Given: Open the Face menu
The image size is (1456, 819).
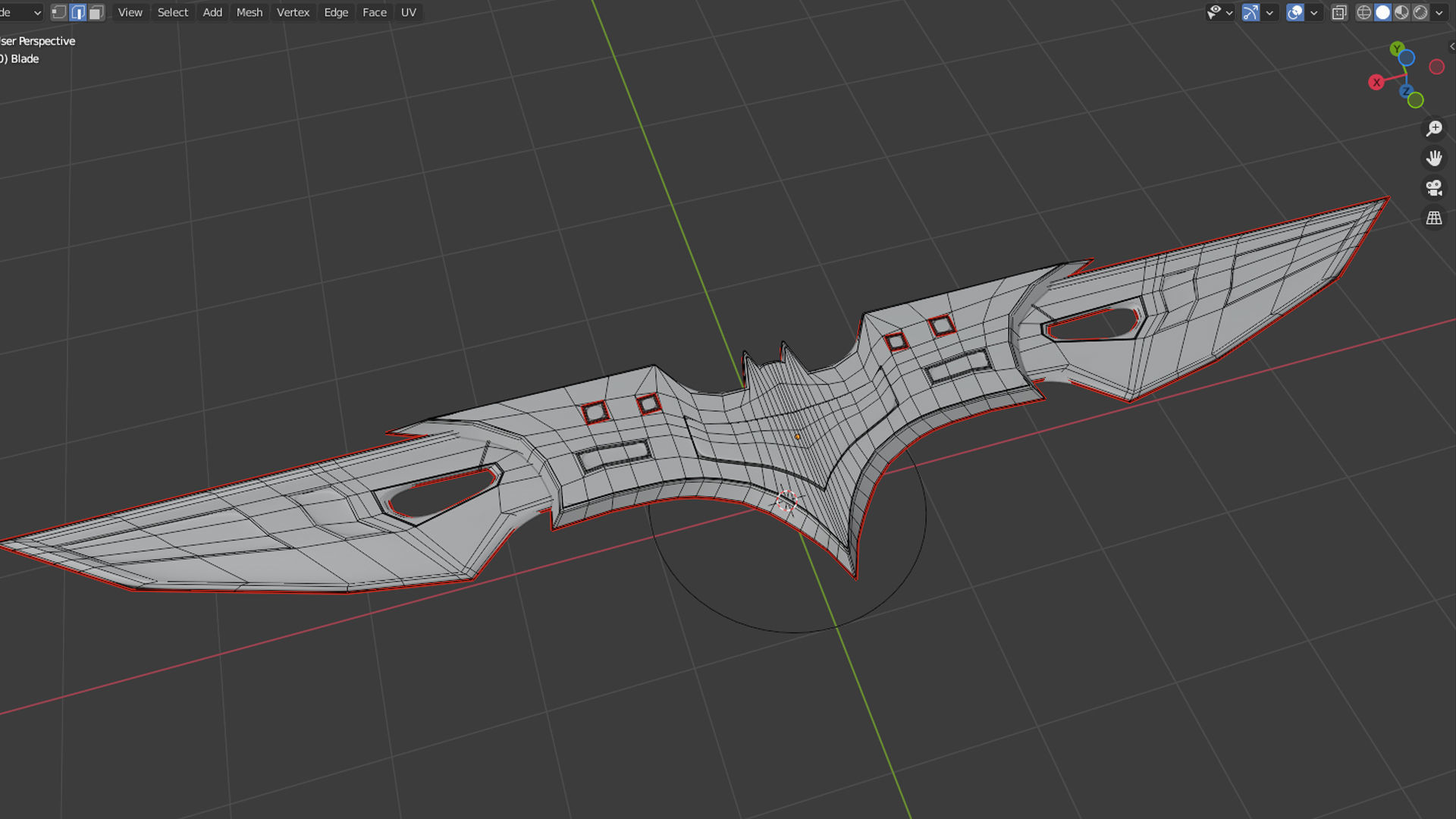Looking at the screenshot, I should [375, 12].
